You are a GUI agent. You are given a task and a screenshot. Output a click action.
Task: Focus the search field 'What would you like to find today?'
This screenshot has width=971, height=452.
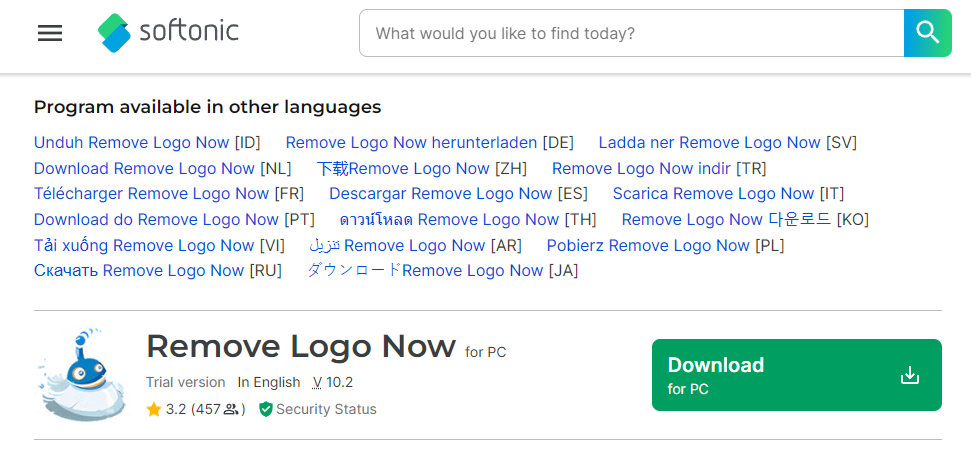click(632, 33)
